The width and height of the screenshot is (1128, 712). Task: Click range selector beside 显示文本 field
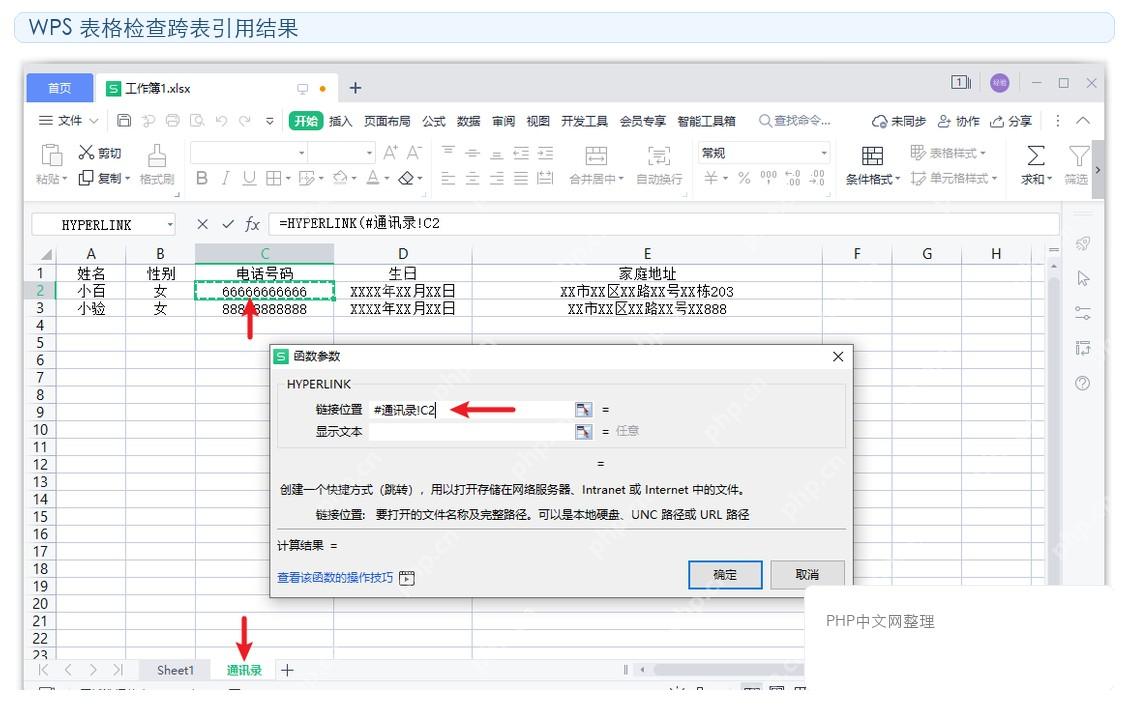click(x=583, y=431)
